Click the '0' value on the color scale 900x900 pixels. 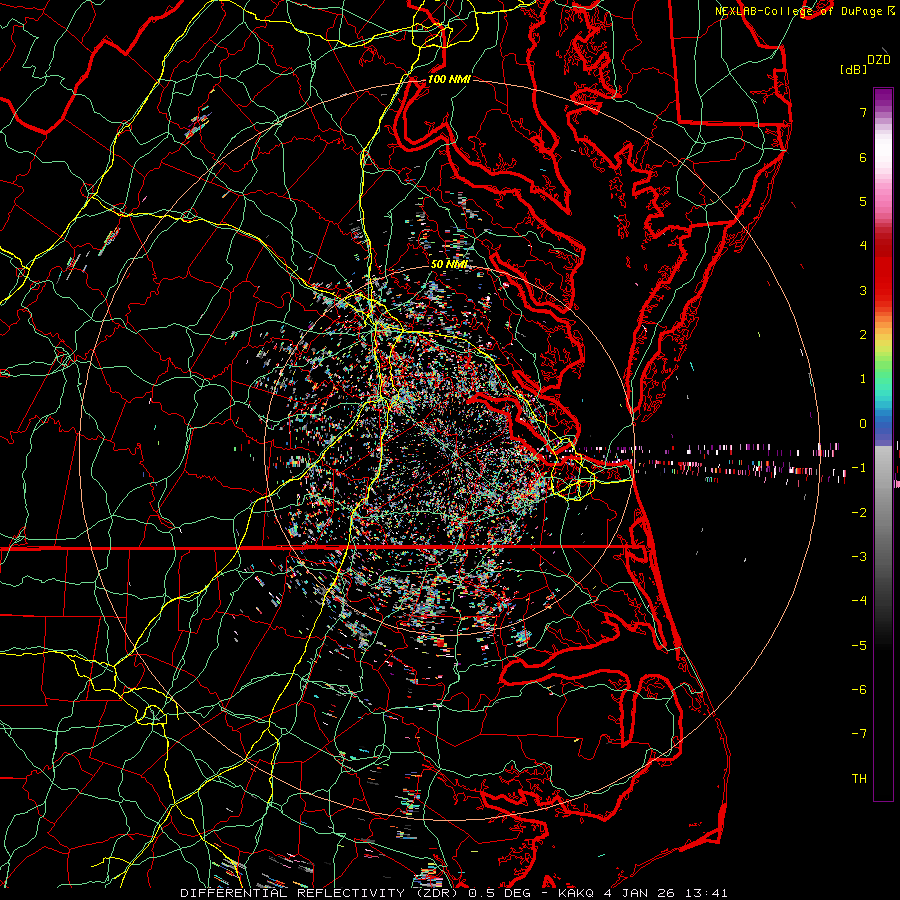[863, 424]
